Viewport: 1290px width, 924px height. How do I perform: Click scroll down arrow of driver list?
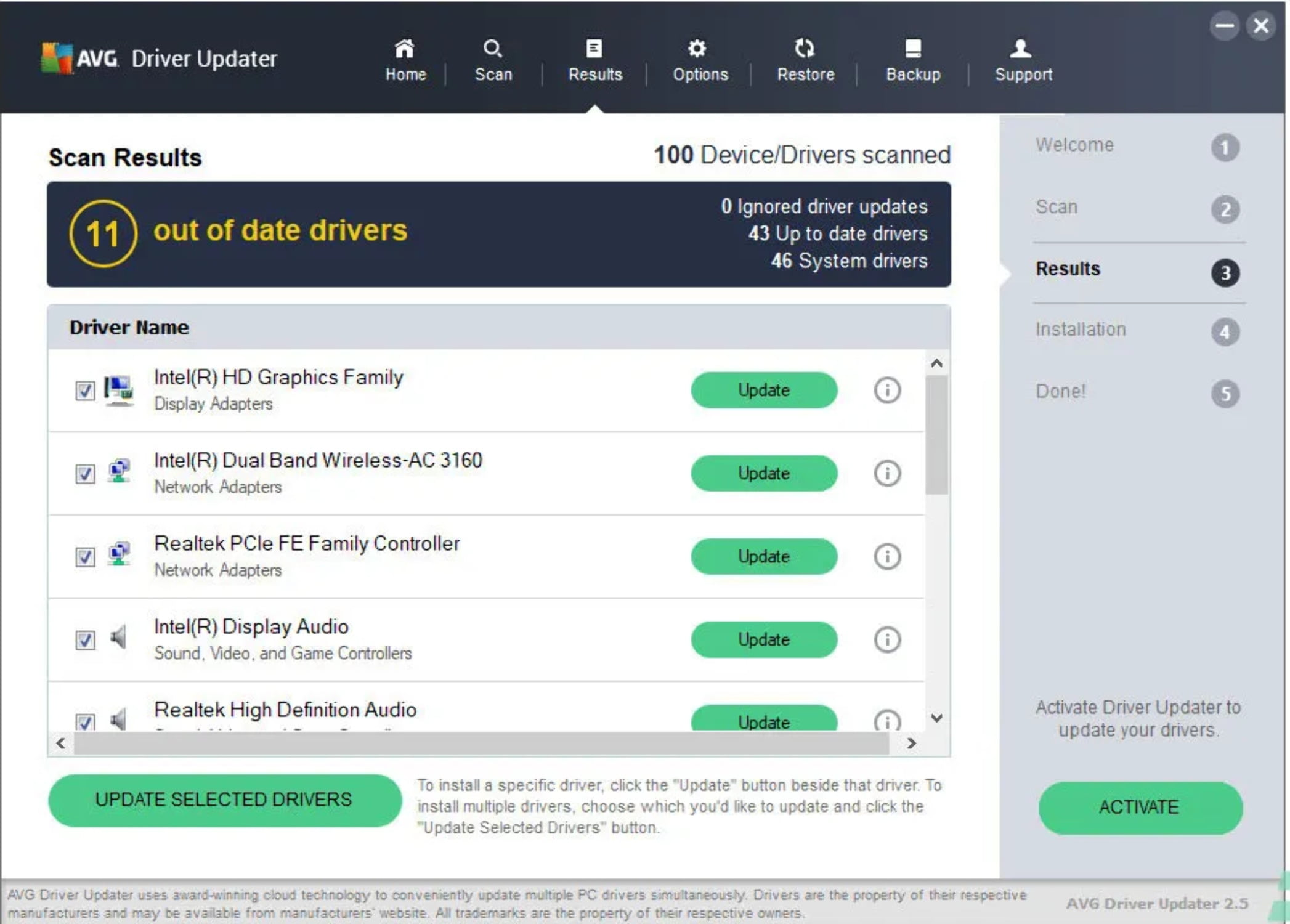coord(936,718)
